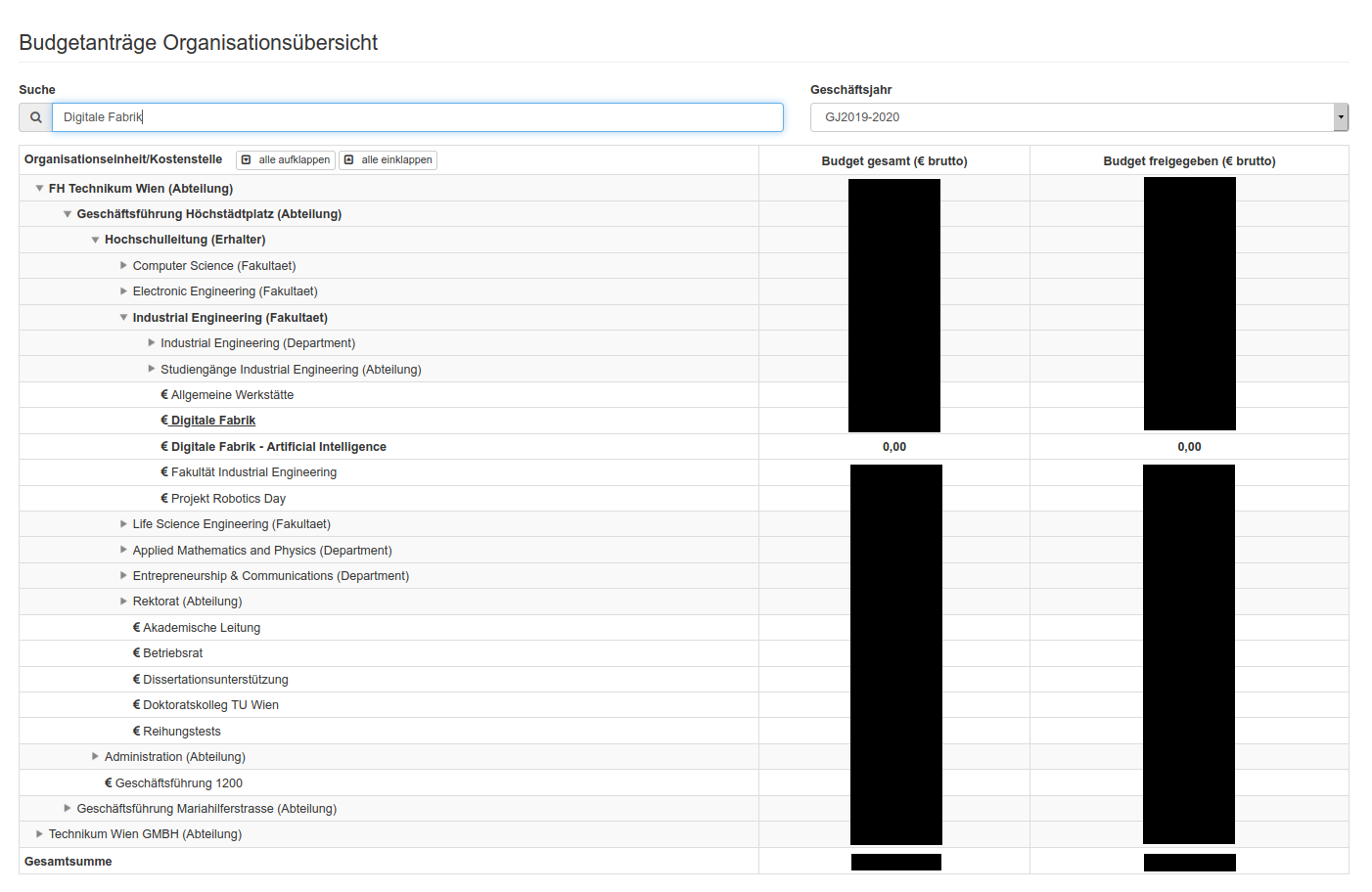Select Projekt Robotics Day cost center

(228, 499)
